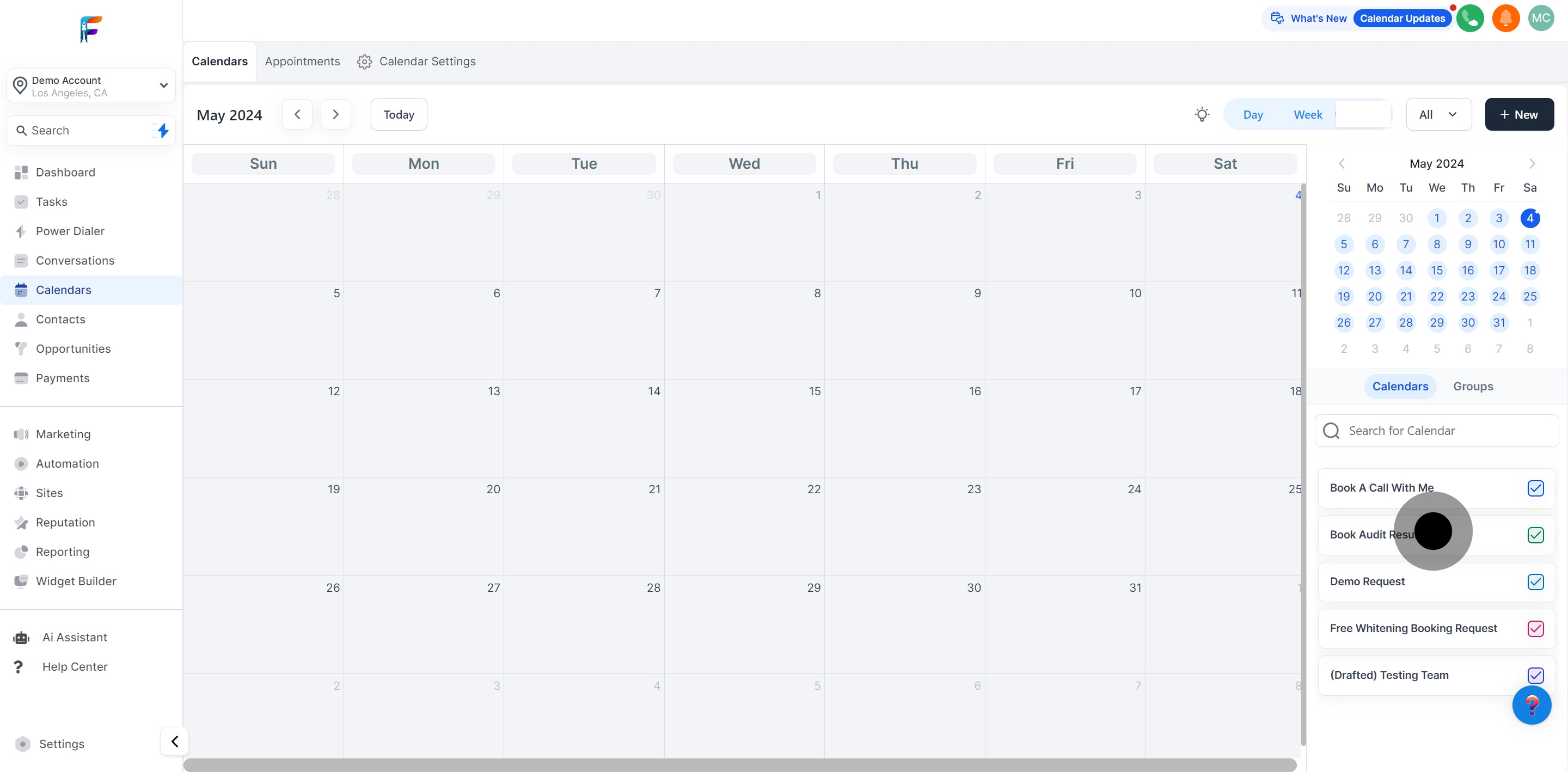The width and height of the screenshot is (1568, 772).
Task: Collapse the sidebar with arrow button
Action: 175,742
